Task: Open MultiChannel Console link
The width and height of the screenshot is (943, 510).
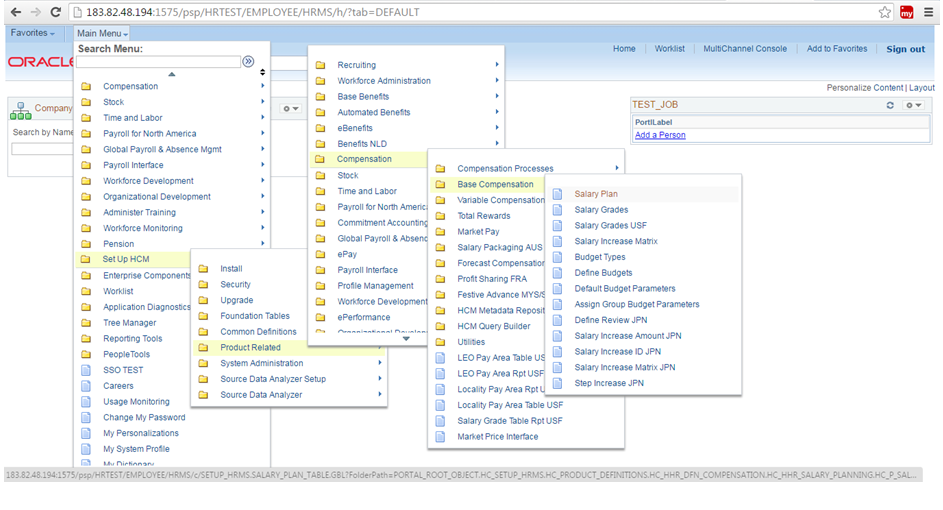Action: click(745, 49)
